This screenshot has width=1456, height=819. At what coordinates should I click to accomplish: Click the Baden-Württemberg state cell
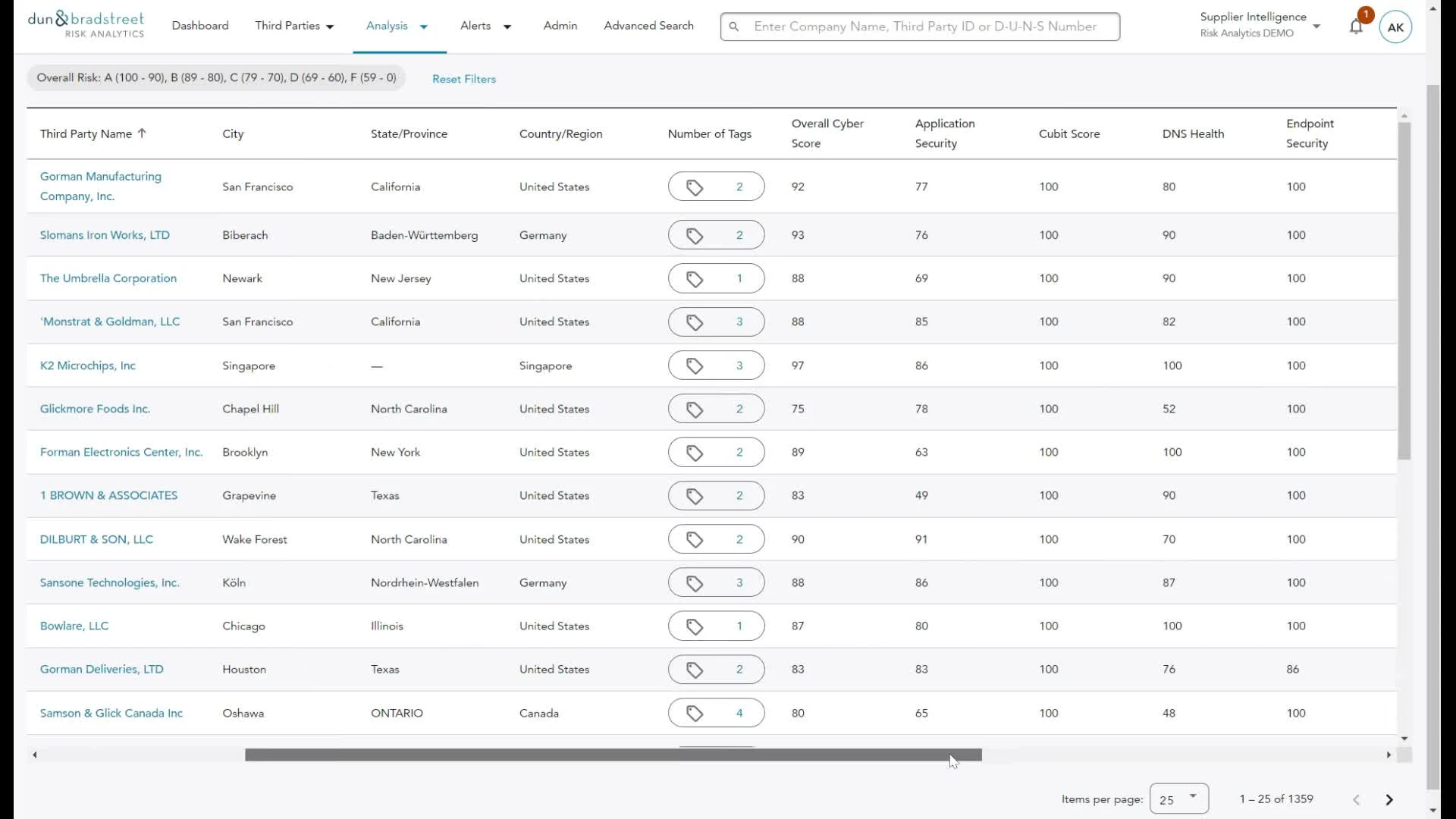(425, 235)
